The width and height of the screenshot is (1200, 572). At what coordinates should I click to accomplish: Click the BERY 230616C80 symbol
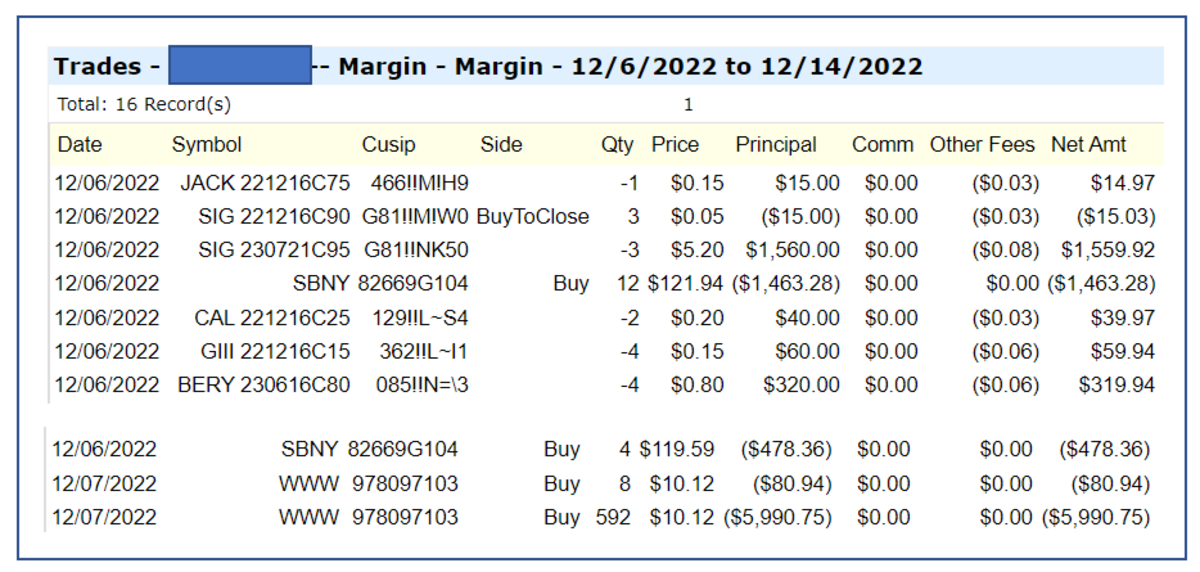(x=264, y=385)
